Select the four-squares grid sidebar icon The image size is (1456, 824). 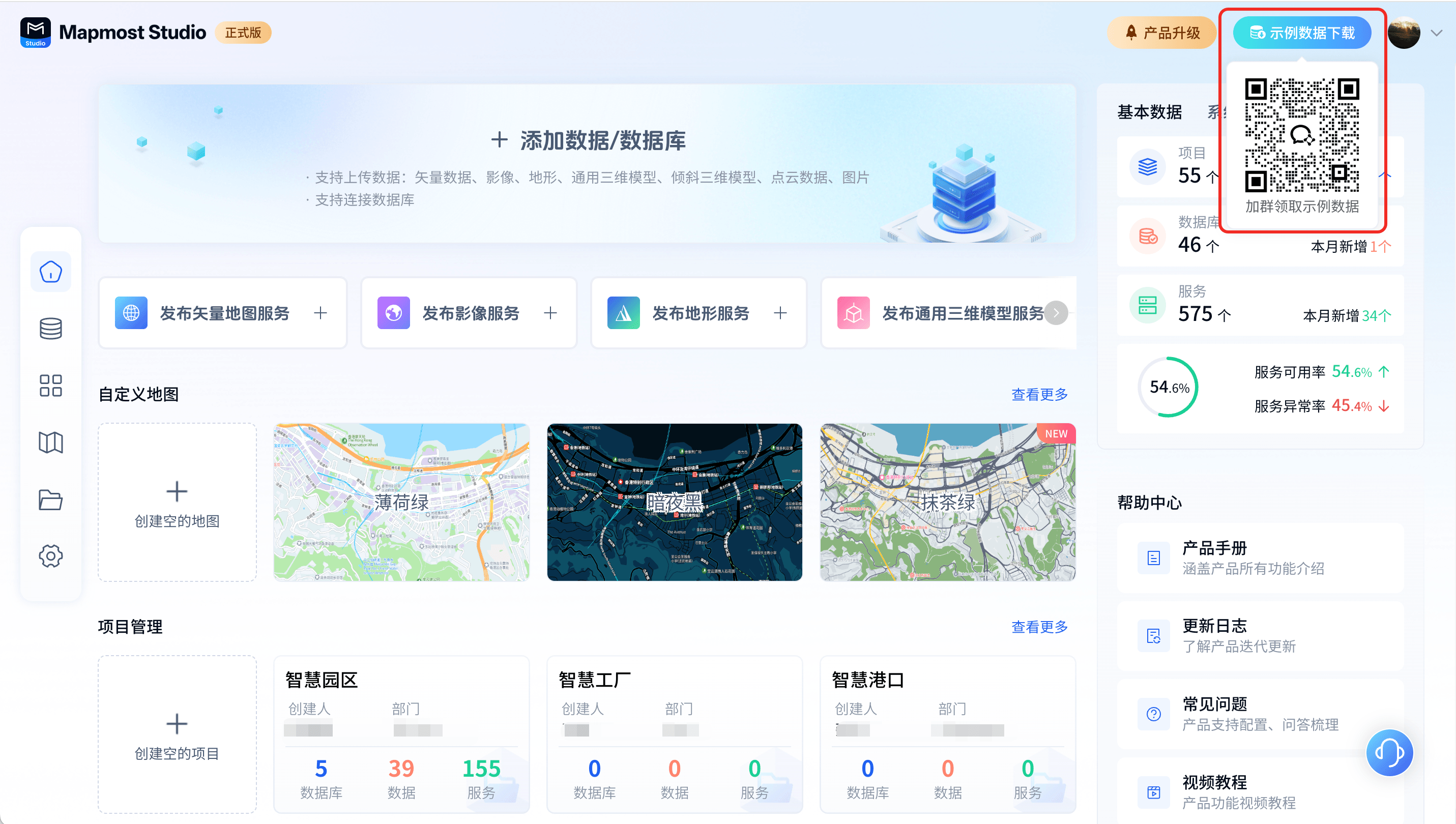point(50,386)
